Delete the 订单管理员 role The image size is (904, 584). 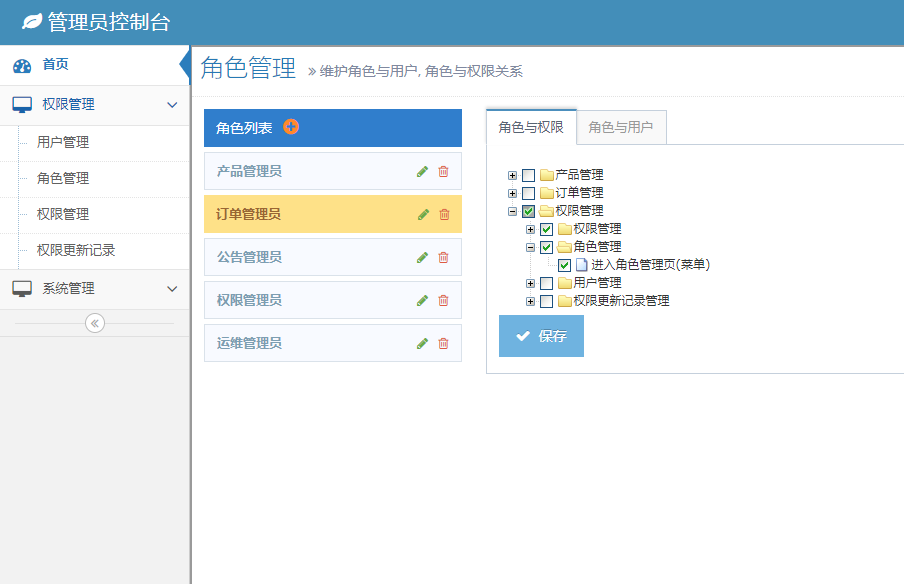tap(445, 214)
